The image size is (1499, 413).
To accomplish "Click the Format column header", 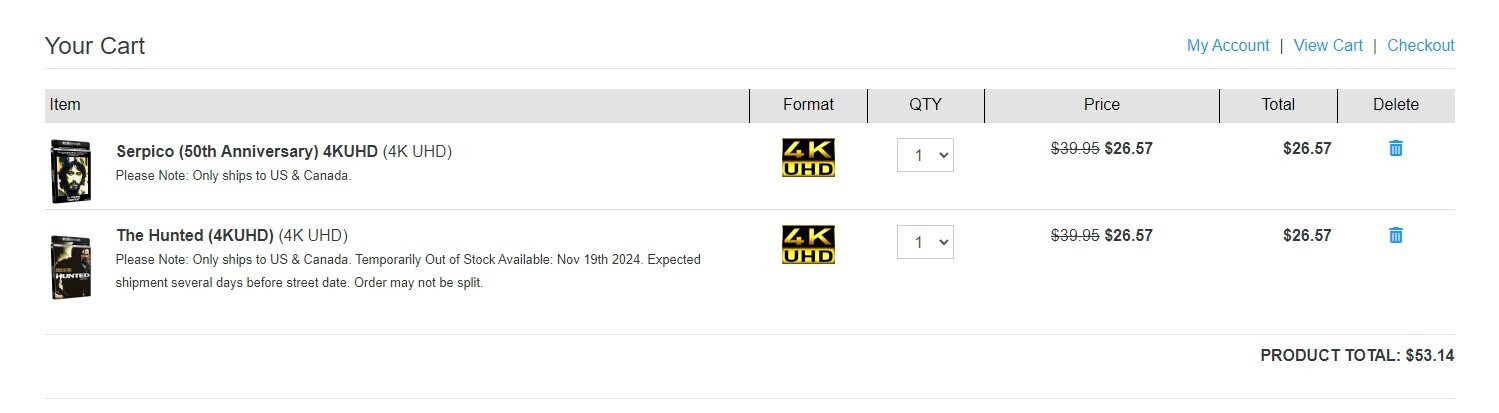I will coord(808,104).
